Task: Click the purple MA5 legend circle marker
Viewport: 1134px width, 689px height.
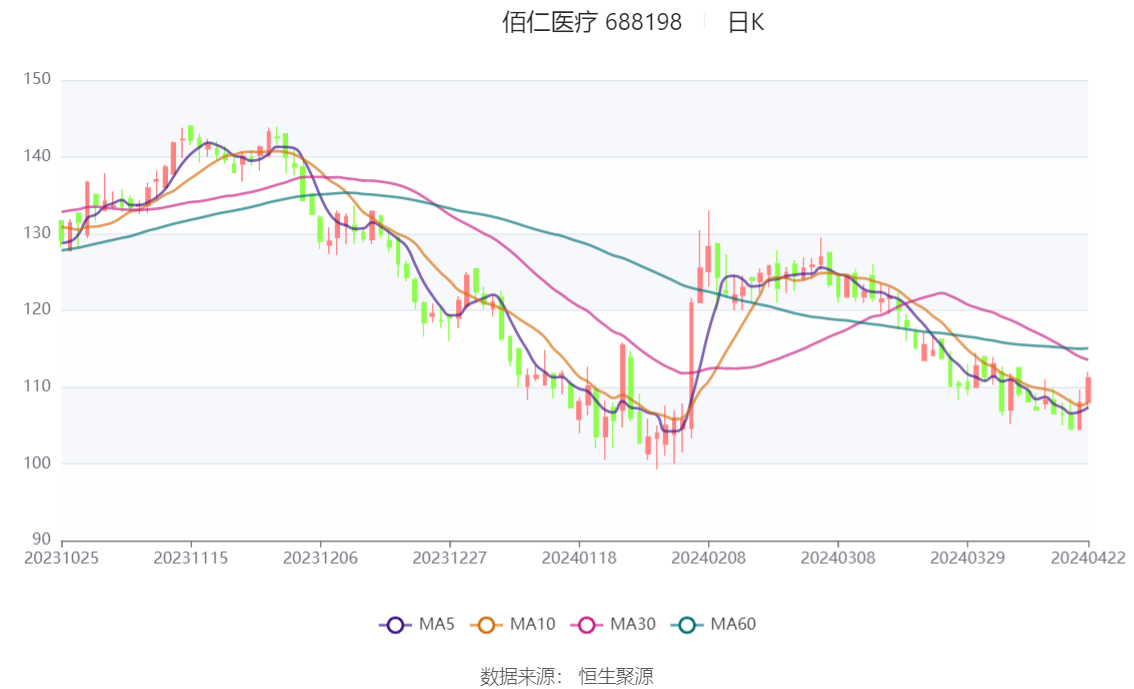Action: [x=395, y=625]
